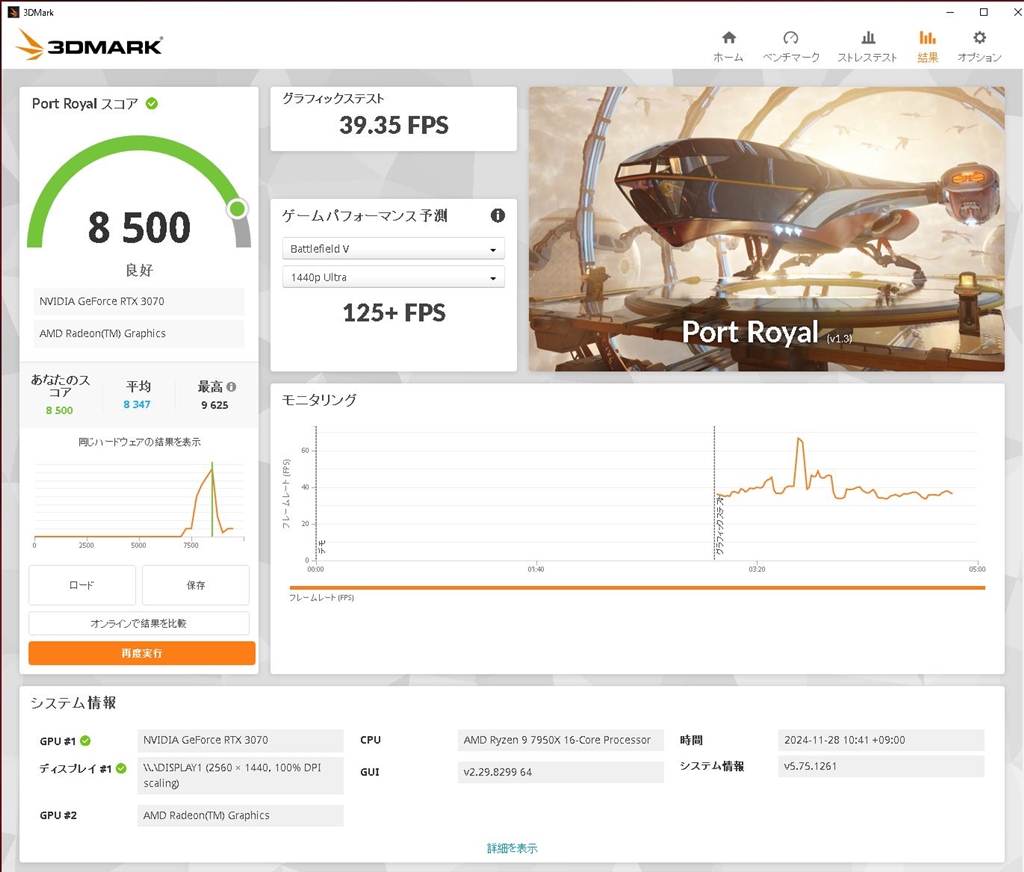The height and width of the screenshot is (872, 1024).
Task: Click the v5.75.1261 system info field
Action: 881,766
